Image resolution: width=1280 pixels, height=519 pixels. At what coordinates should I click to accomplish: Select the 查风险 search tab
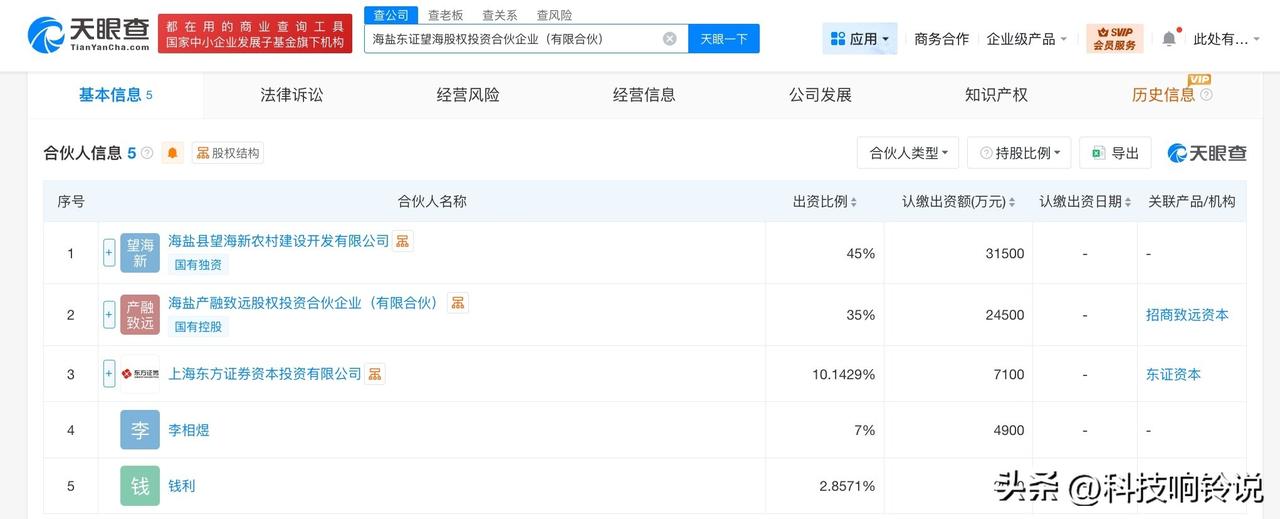554,15
